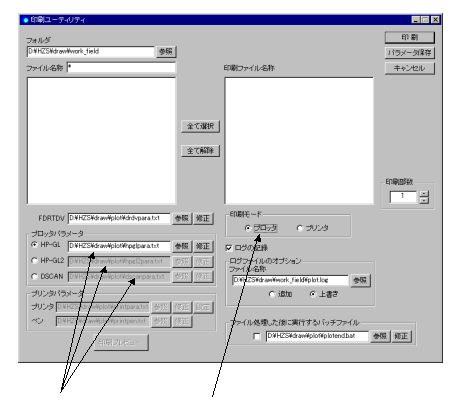Click 修正 next to the FDRTDV path
The width and height of the screenshot is (458, 410).
pyautogui.click(x=203, y=219)
